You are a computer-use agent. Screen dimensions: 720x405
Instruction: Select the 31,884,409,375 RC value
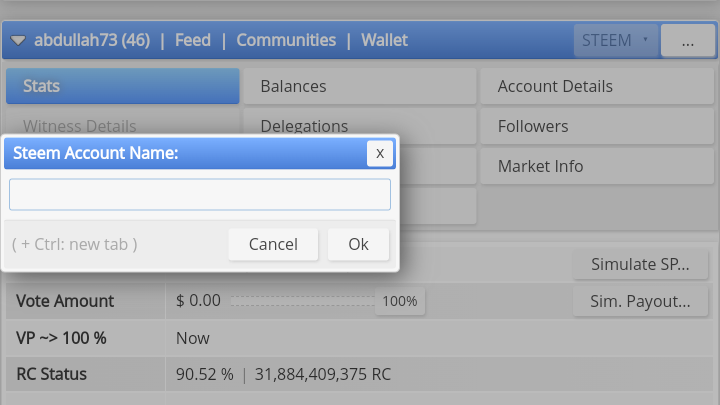point(323,374)
